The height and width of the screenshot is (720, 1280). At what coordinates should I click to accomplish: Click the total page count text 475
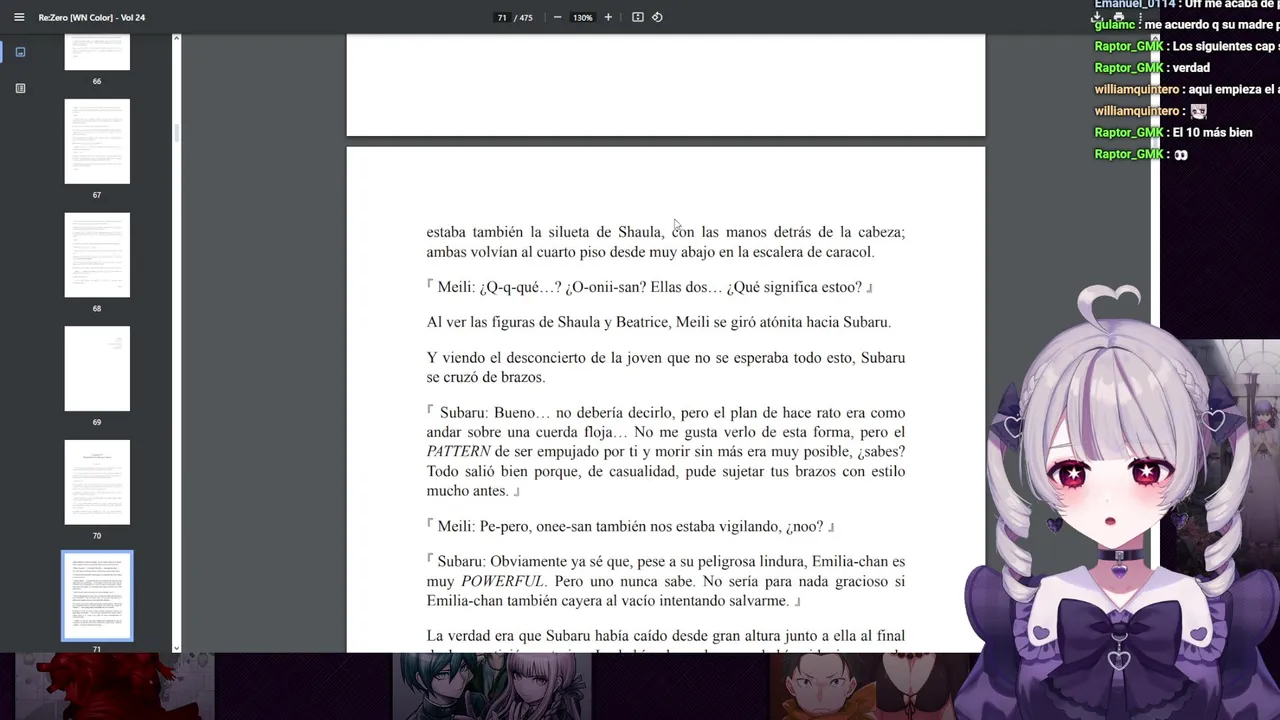526,17
